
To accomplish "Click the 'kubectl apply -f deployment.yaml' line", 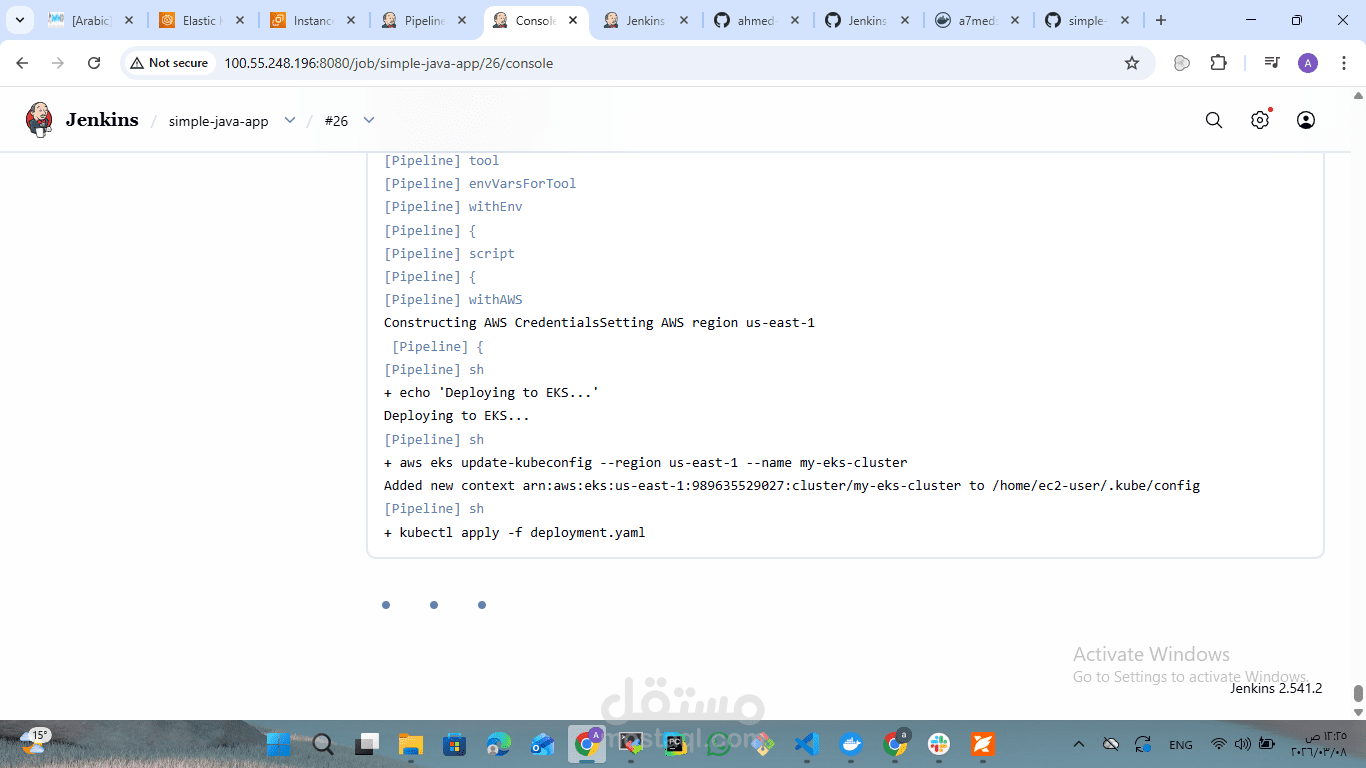I will (x=515, y=532).
